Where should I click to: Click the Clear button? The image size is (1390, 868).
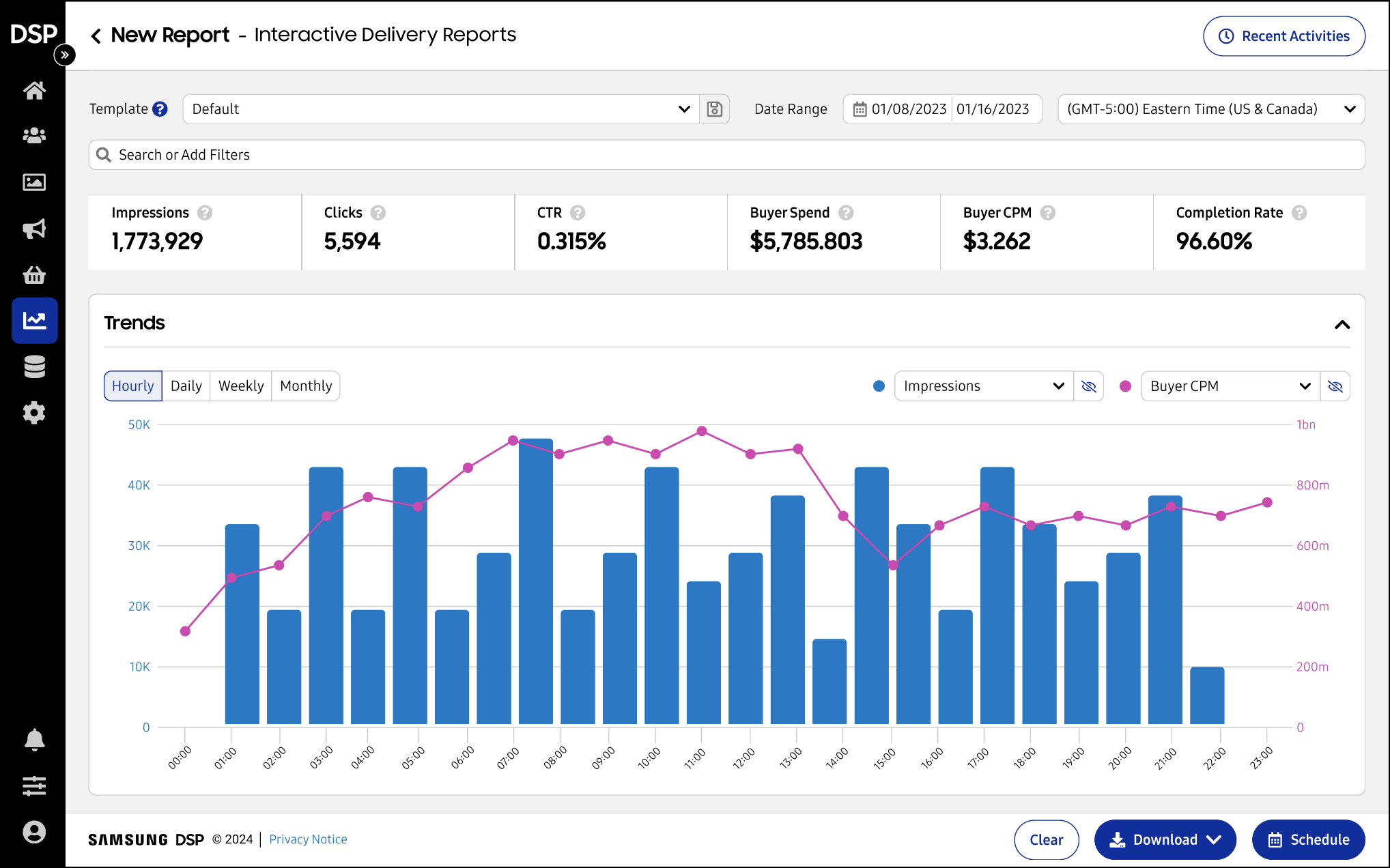(x=1046, y=839)
